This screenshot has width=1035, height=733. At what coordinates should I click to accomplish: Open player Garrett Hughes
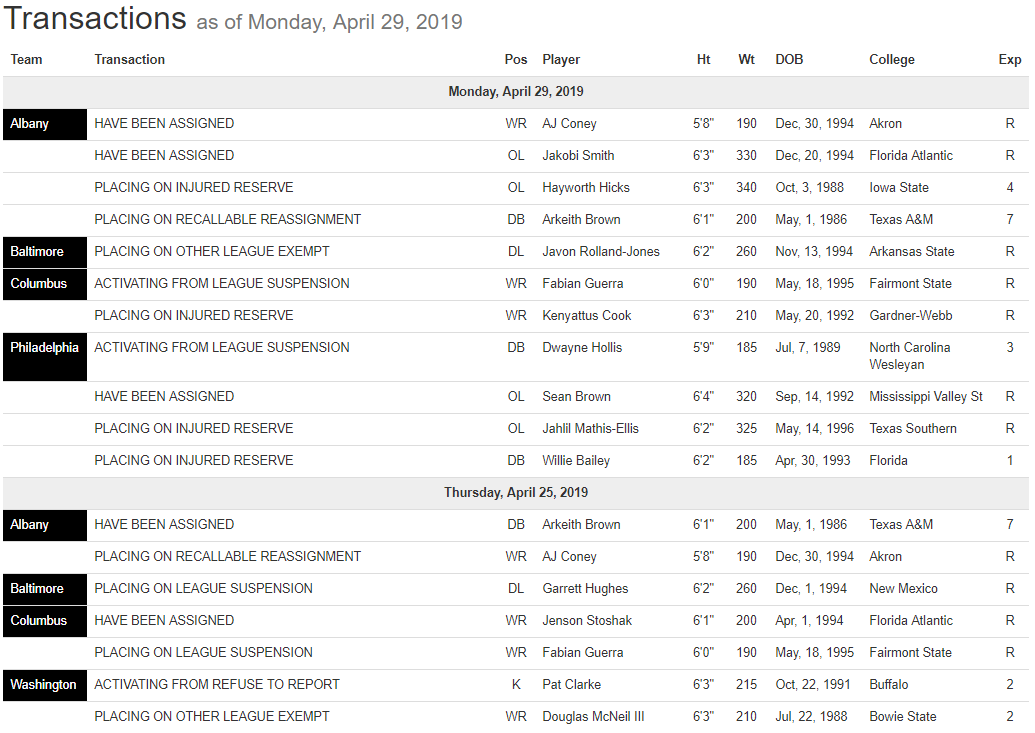click(585, 589)
